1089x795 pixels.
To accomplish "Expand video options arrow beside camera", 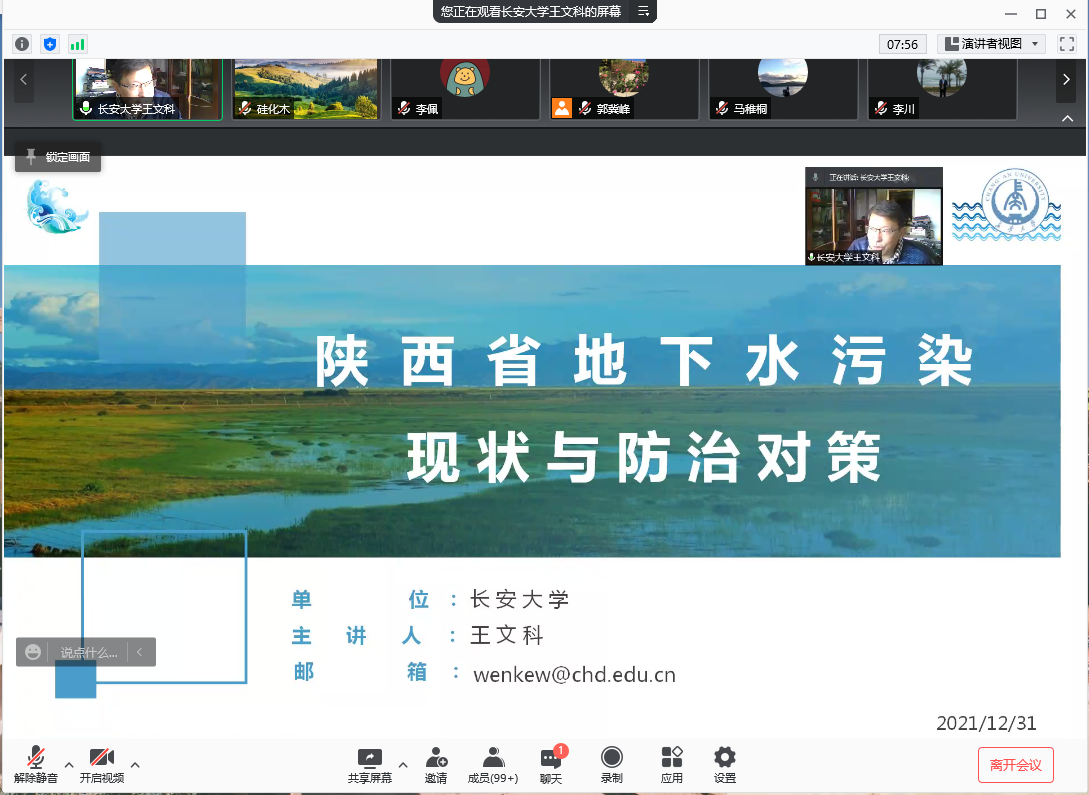I will point(135,764).
